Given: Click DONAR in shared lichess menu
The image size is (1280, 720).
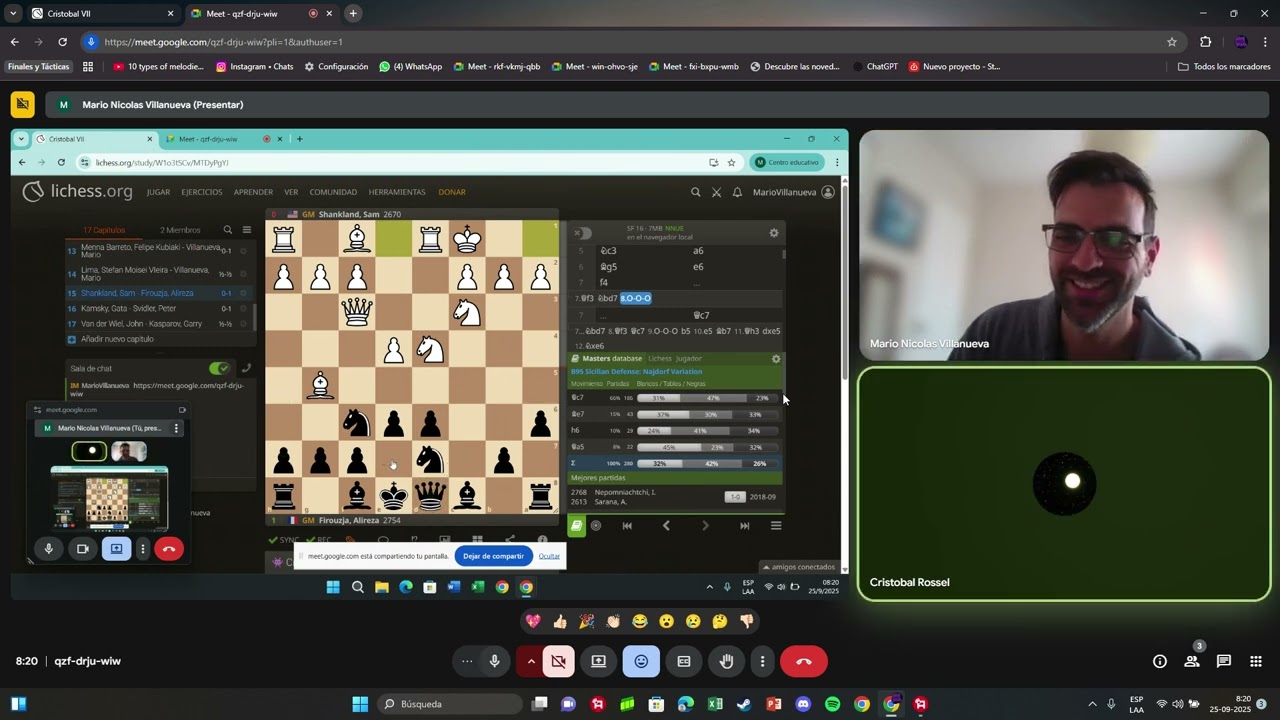Looking at the screenshot, I should coord(452,192).
